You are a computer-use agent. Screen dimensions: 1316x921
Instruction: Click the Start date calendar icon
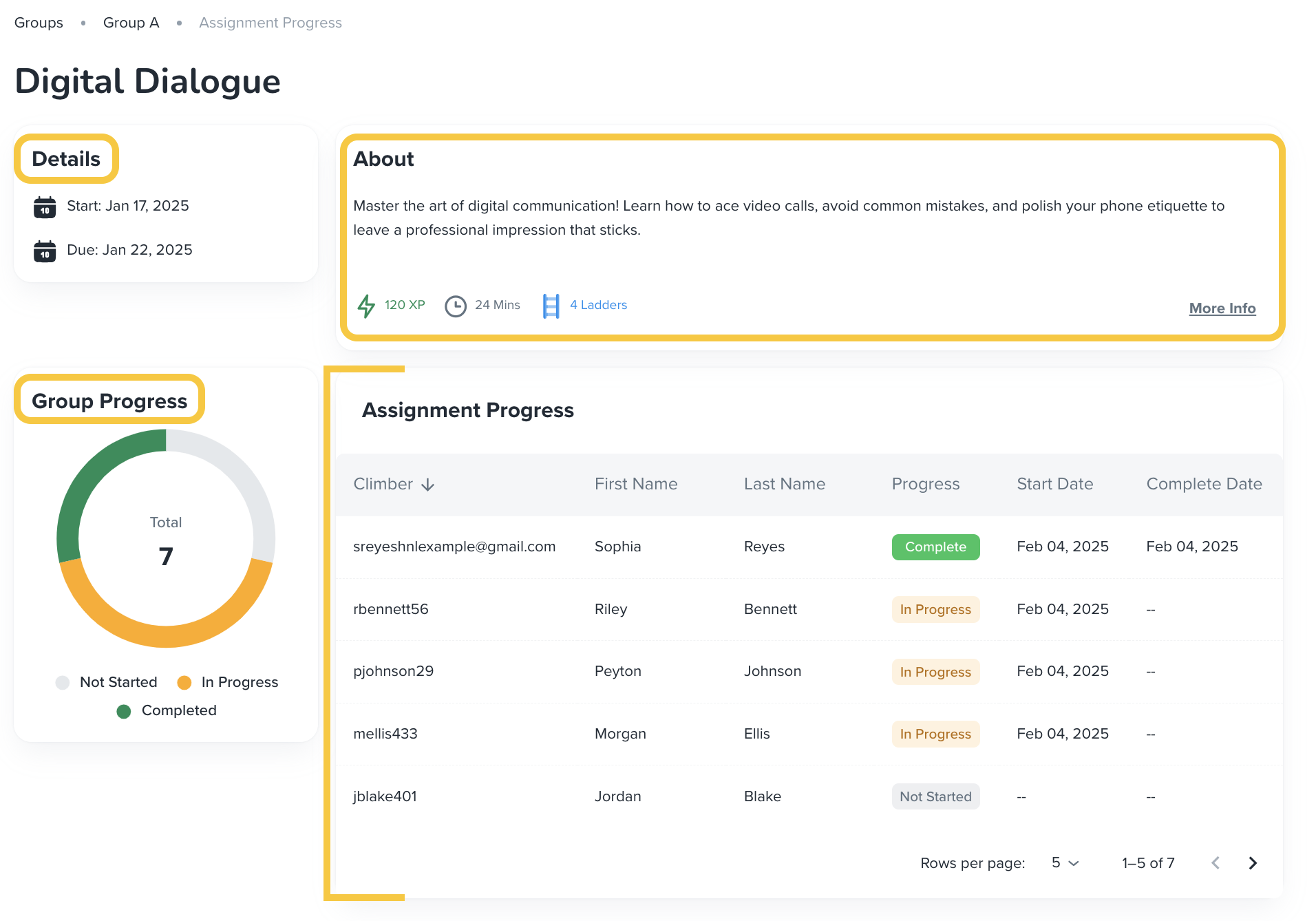tap(45, 207)
